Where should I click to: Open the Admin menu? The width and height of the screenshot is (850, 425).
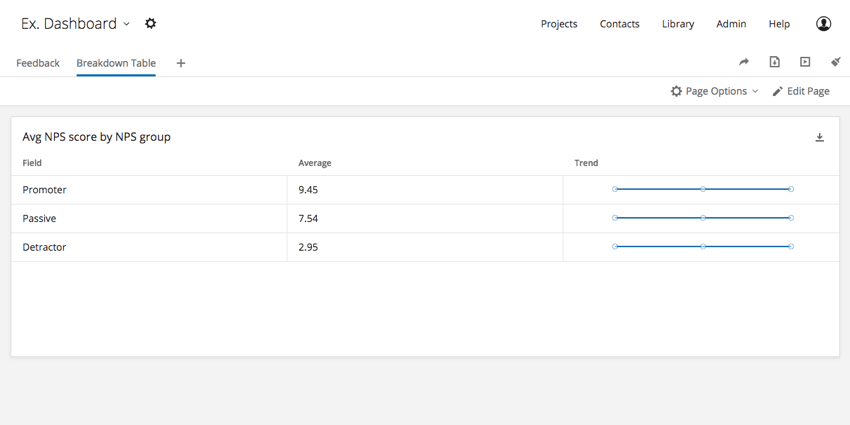[731, 24]
